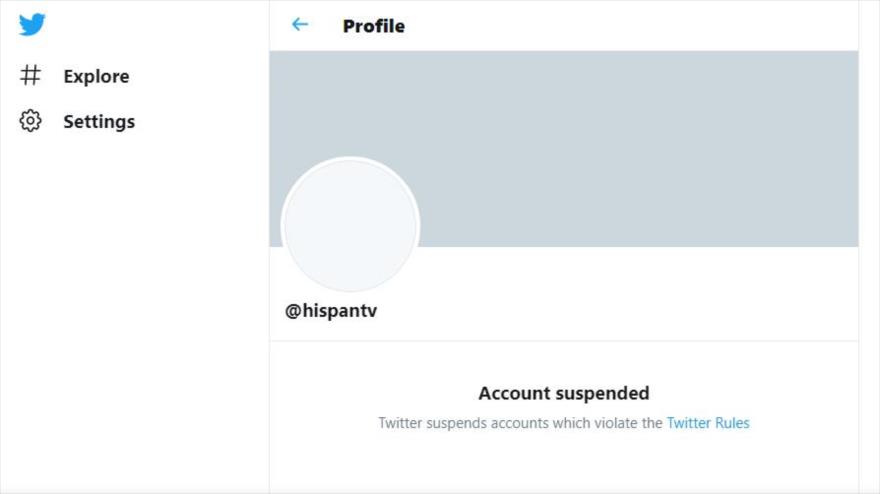Open the Twitter Rules link
This screenshot has width=880, height=494.
708,423
